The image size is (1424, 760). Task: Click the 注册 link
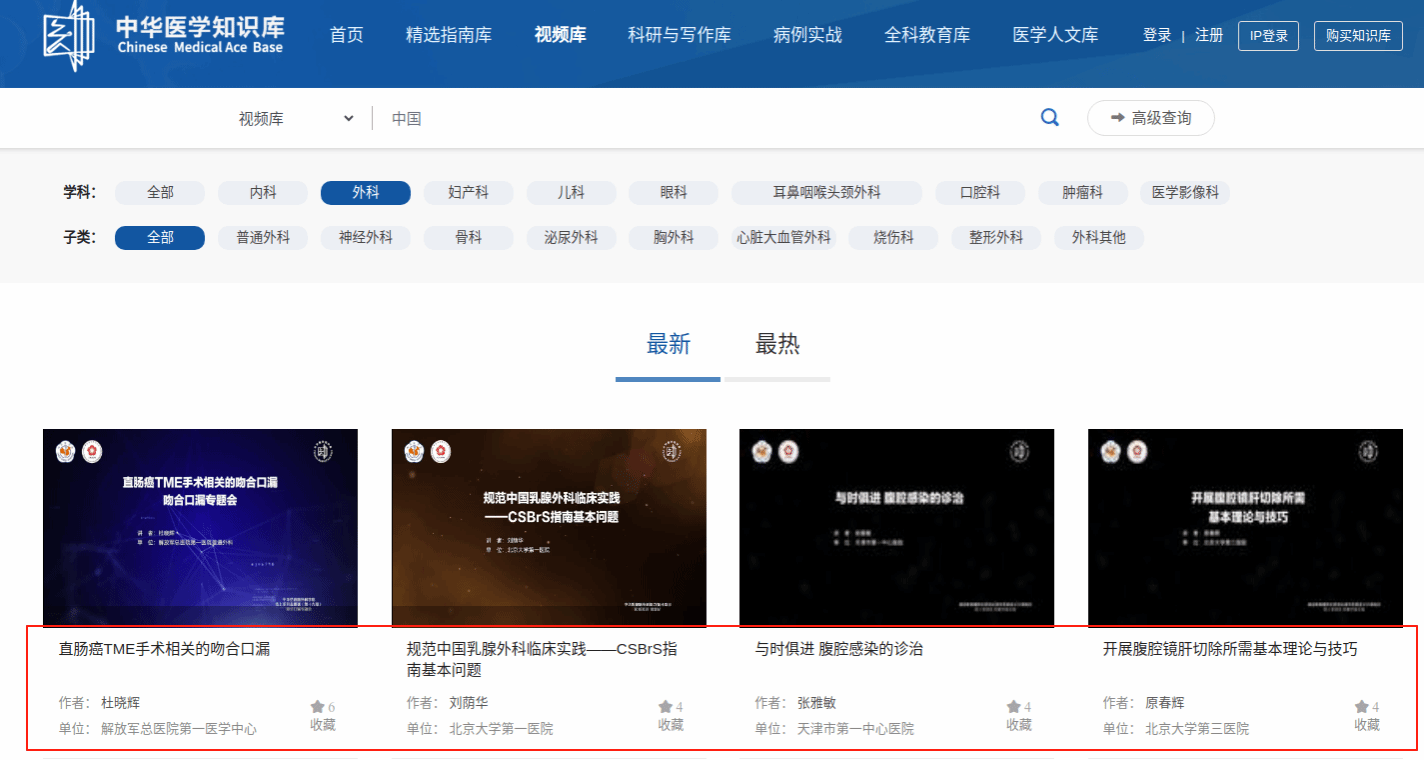click(x=1209, y=35)
